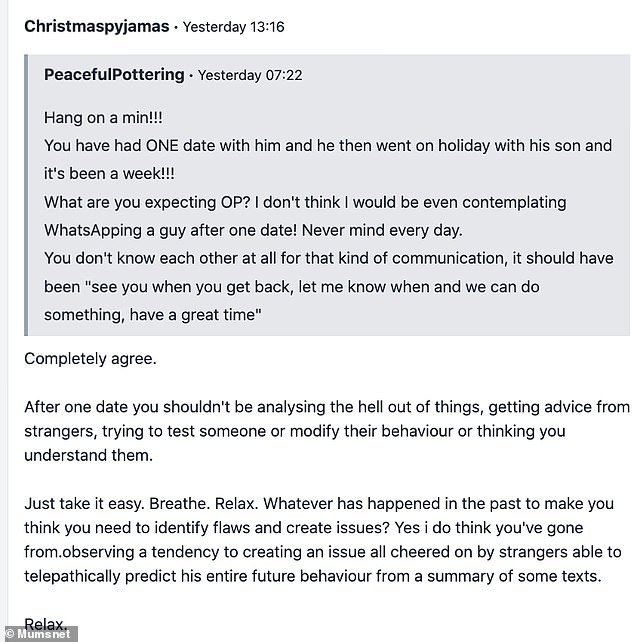The width and height of the screenshot is (634, 642).
Task: Click the word 'WhatsApping' in the quote
Action: coord(93,231)
